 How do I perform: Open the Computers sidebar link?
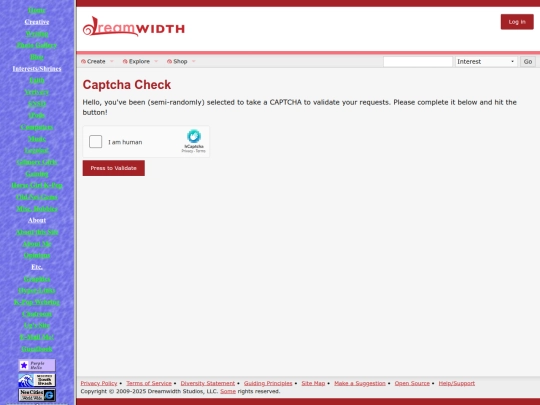pos(37,127)
